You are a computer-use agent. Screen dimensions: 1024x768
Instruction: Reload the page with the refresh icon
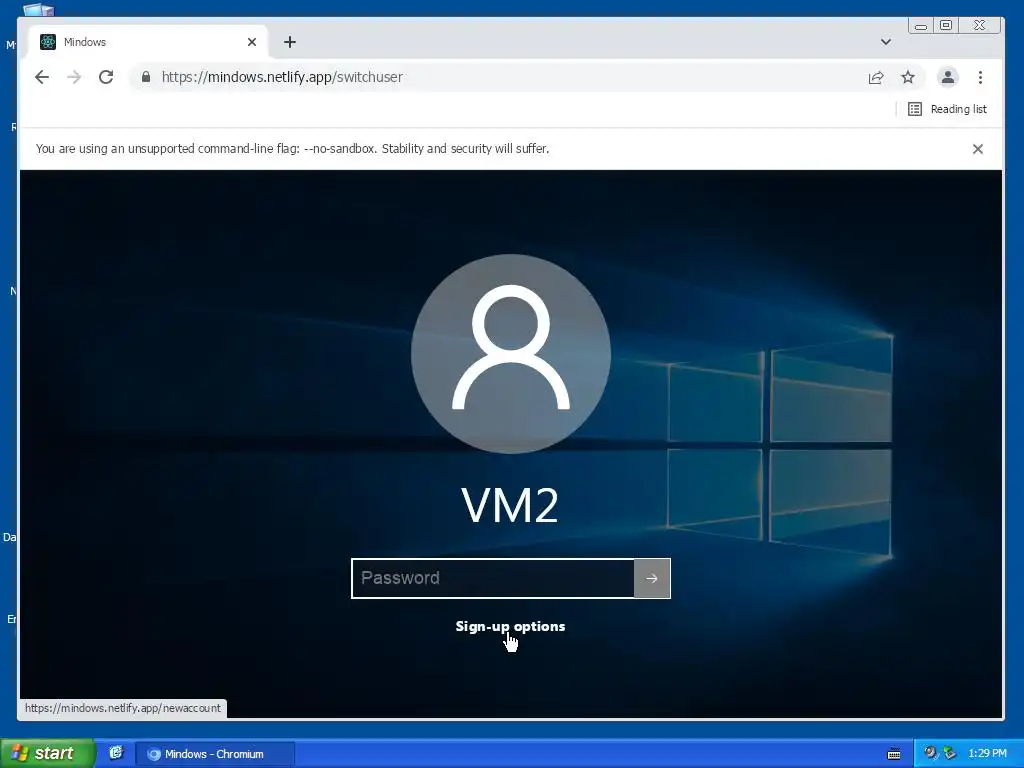pyautogui.click(x=106, y=77)
